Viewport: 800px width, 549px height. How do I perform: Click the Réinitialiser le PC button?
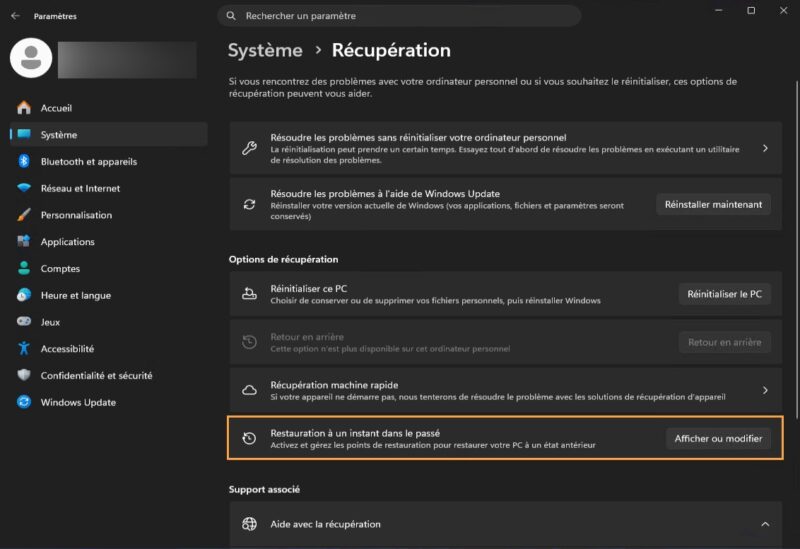pos(724,294)
